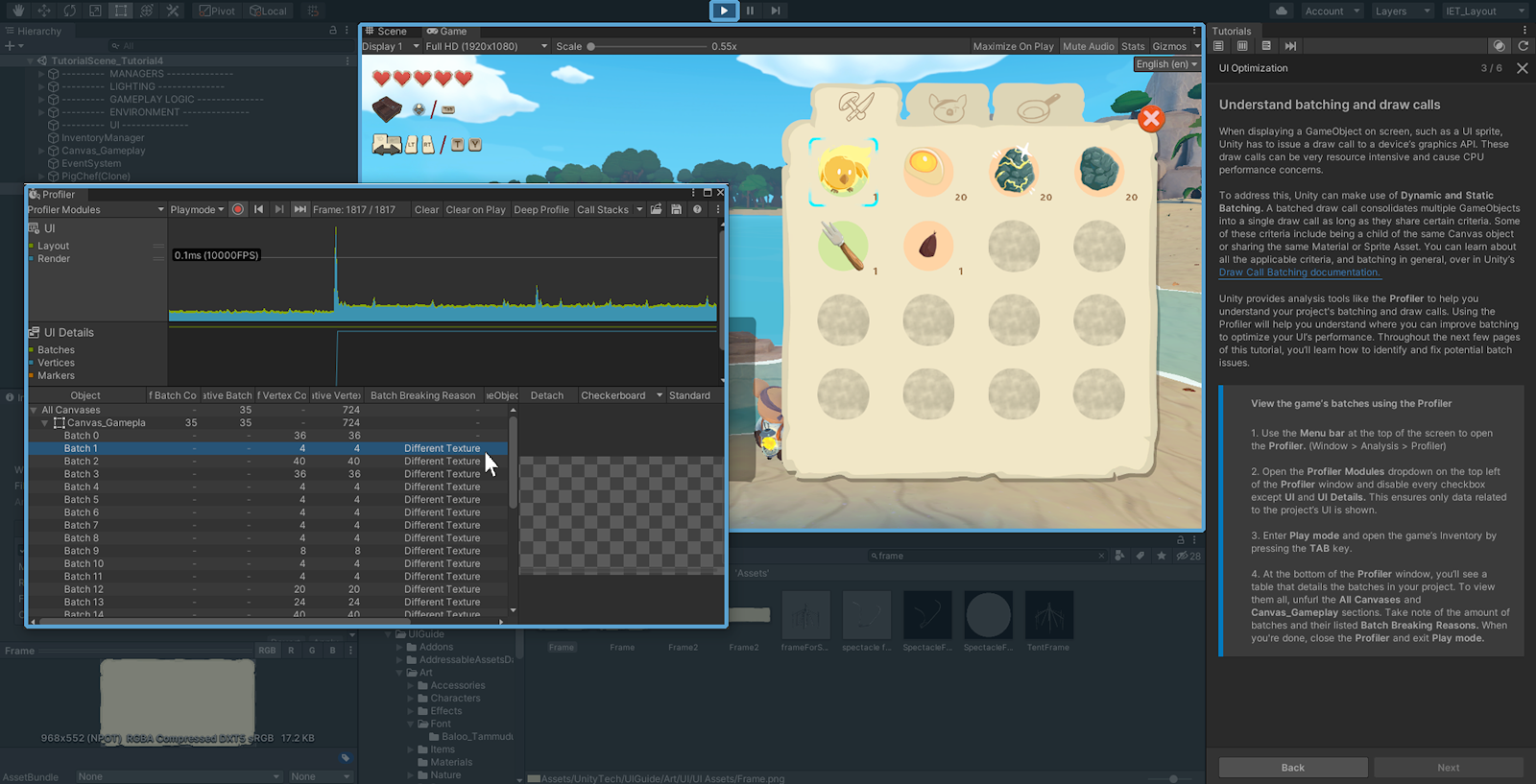Adjust the Game view Scale slider
1536x784 pixels.
pos(591,46)
